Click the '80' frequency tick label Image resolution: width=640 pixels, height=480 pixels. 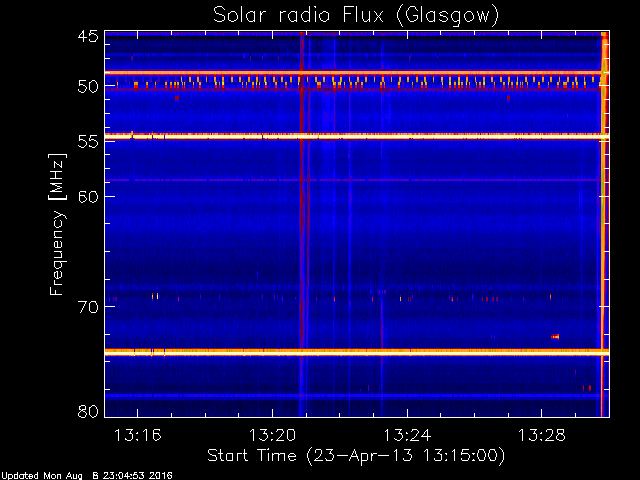[88, 411]
